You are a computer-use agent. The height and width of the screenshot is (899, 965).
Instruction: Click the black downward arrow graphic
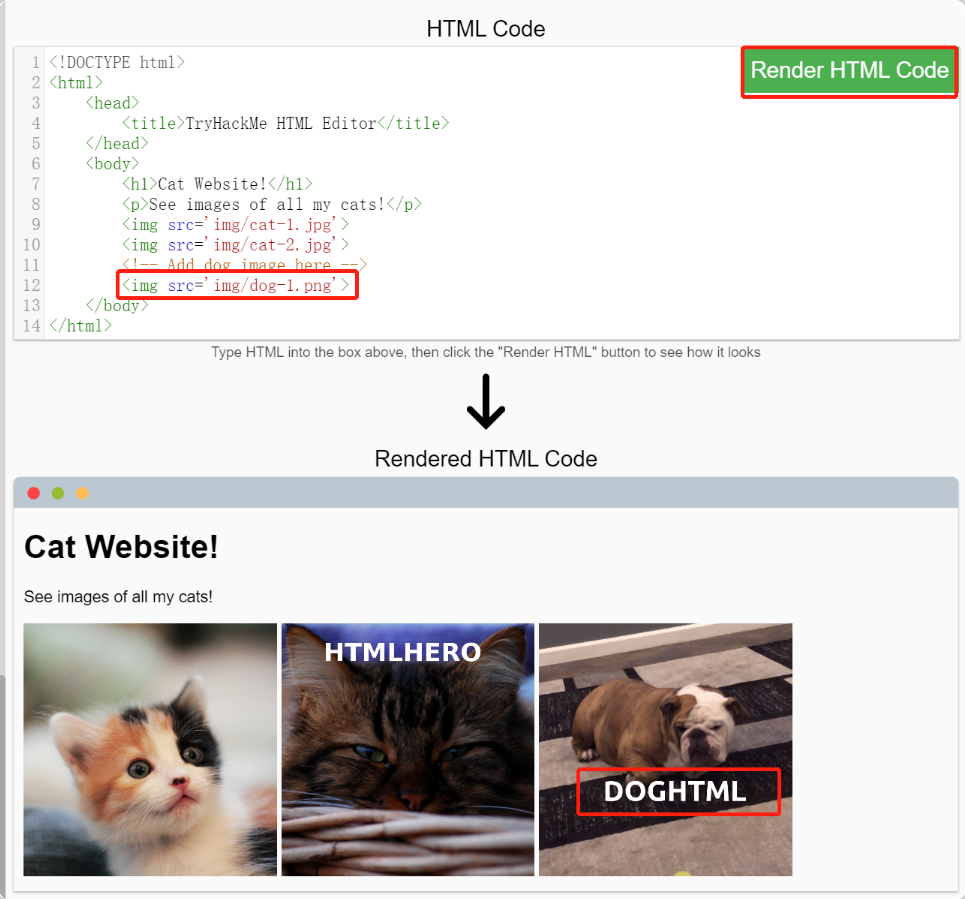(486, 401)
